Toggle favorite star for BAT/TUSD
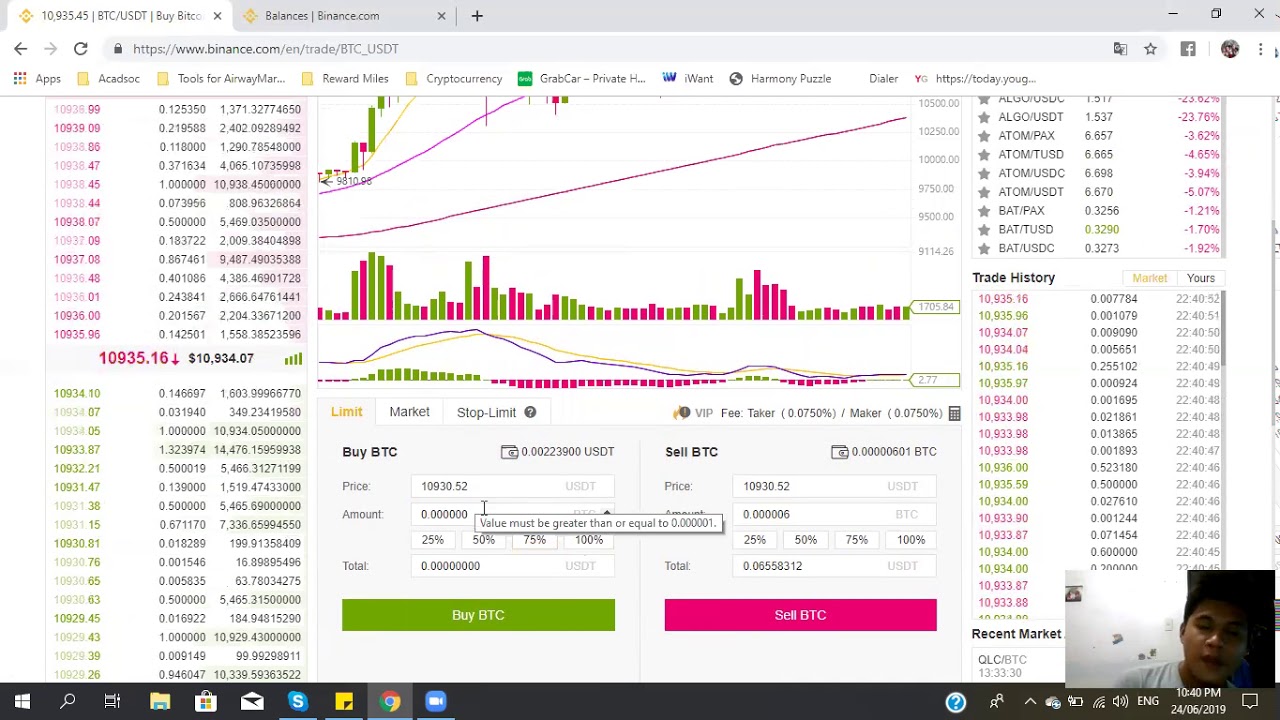 tap(984, 230)
